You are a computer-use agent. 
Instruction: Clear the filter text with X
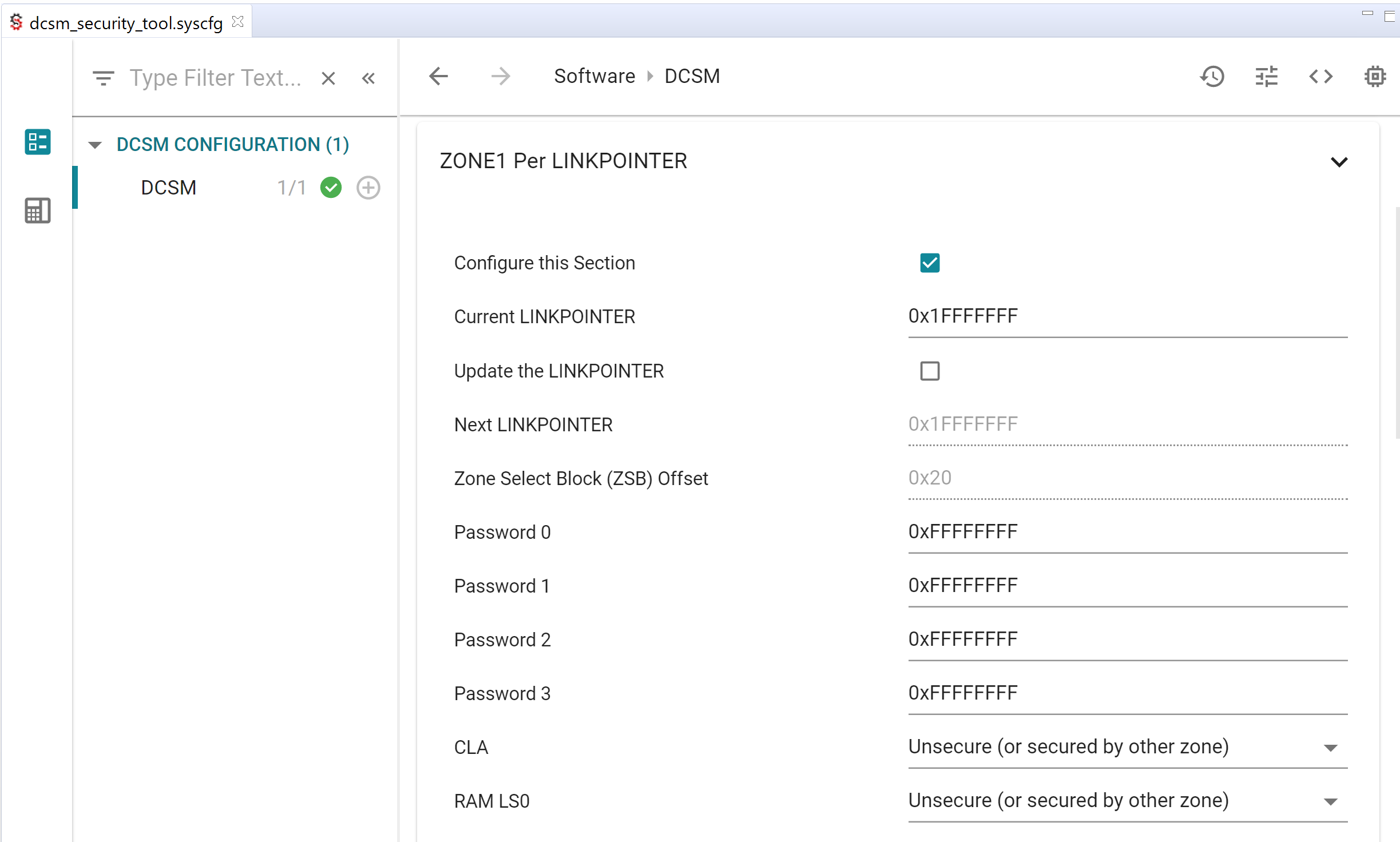(328, 78)
